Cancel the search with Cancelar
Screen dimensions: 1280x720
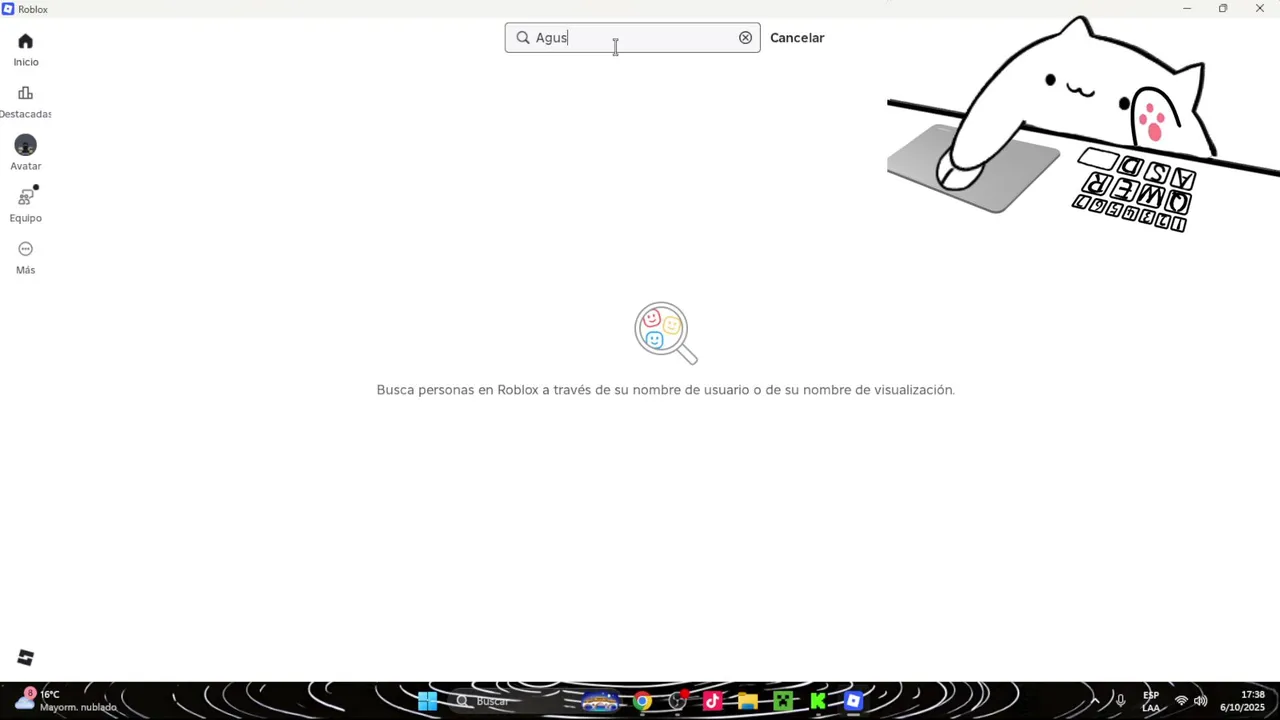797,38
